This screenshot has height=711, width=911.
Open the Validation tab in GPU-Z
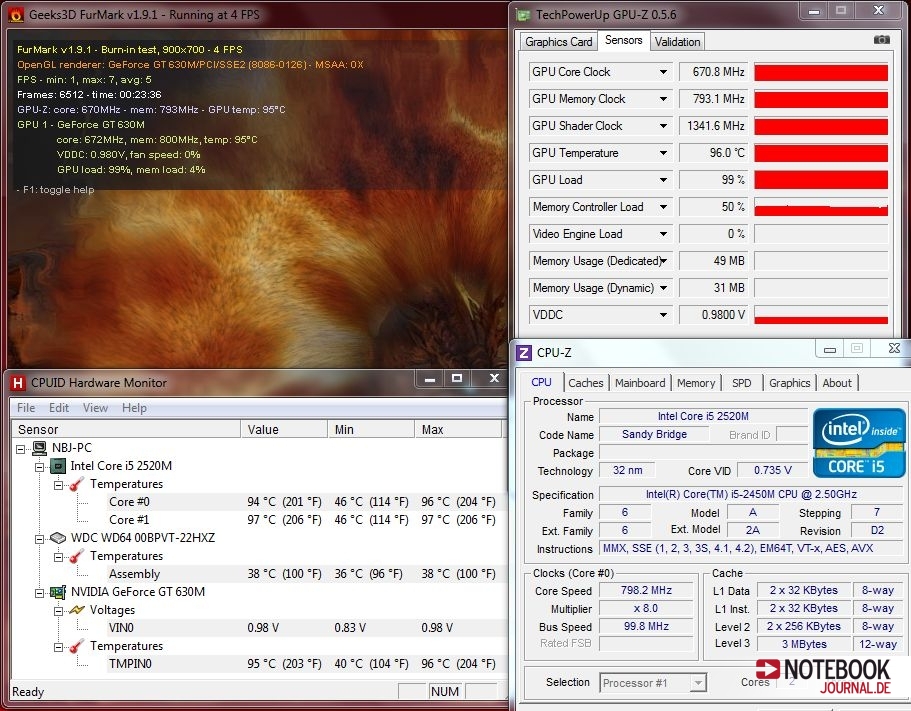pyautogui.click(x=677, y=42)
